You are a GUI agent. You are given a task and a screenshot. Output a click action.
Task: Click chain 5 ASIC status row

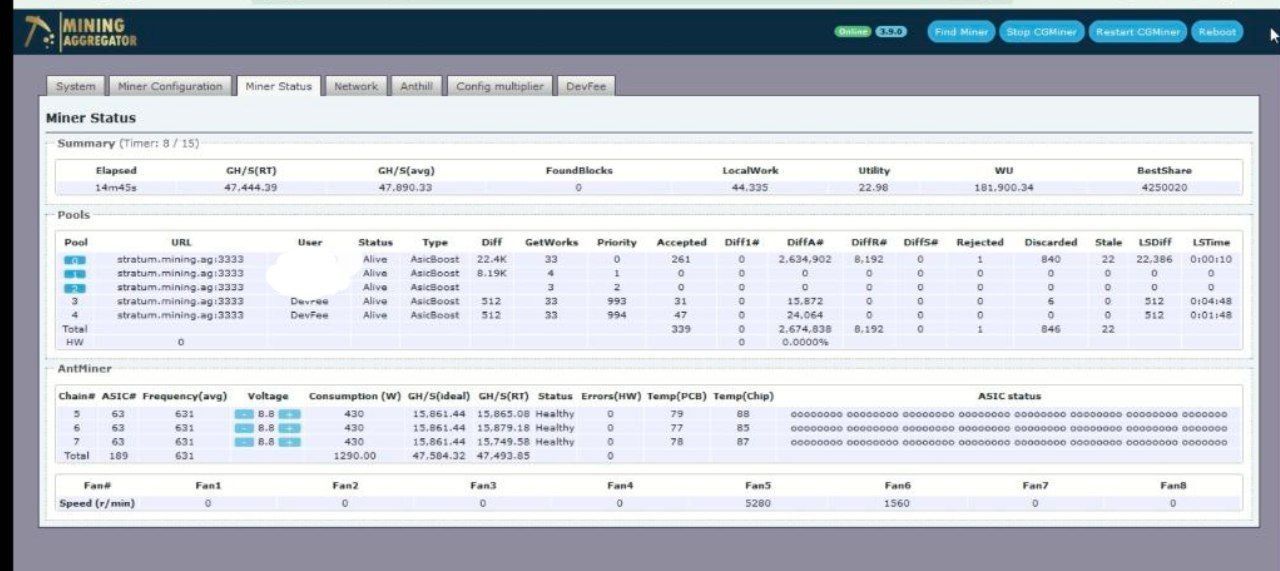coord(1008,414)
